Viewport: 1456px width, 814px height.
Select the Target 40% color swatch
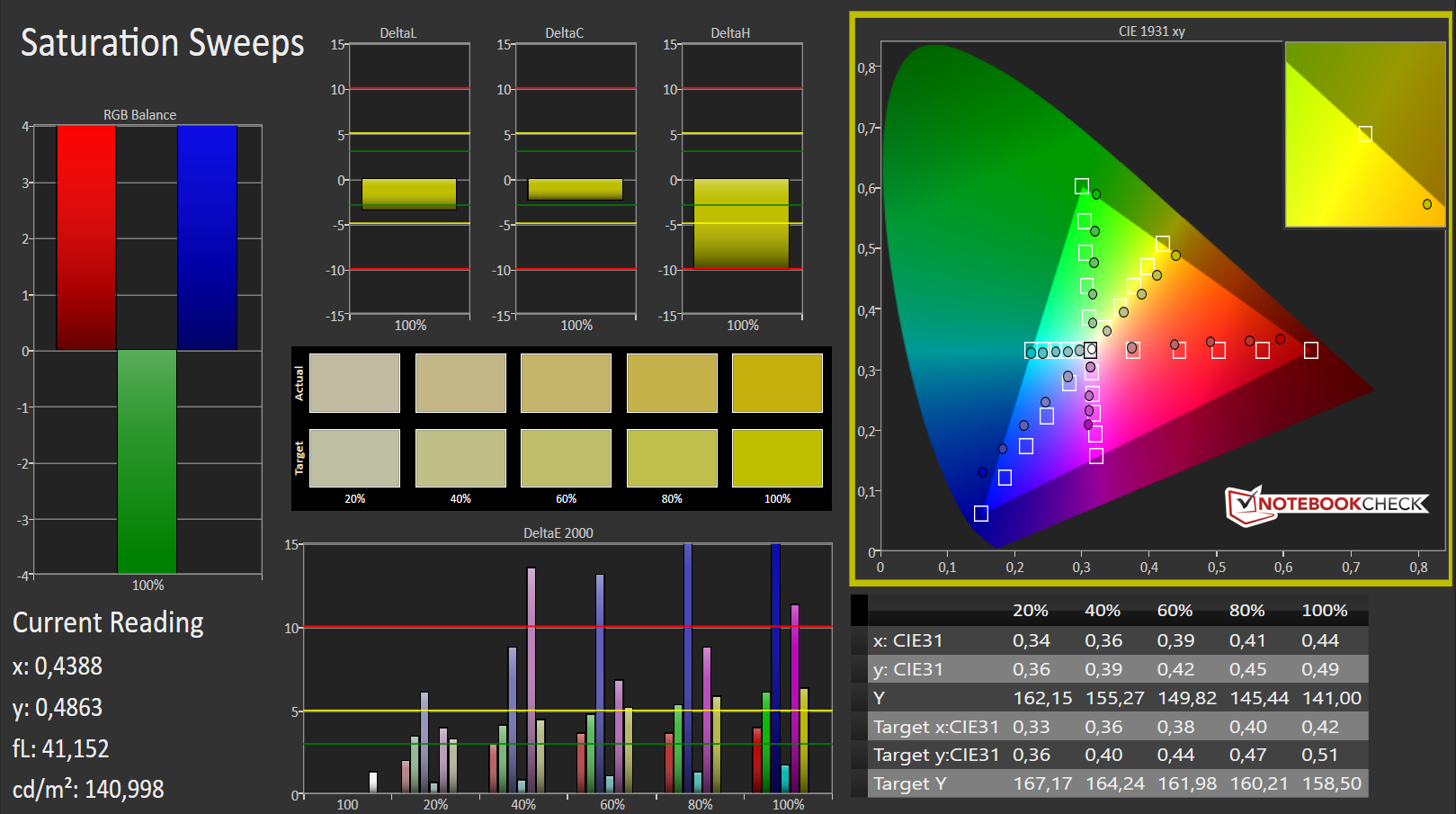460,458
